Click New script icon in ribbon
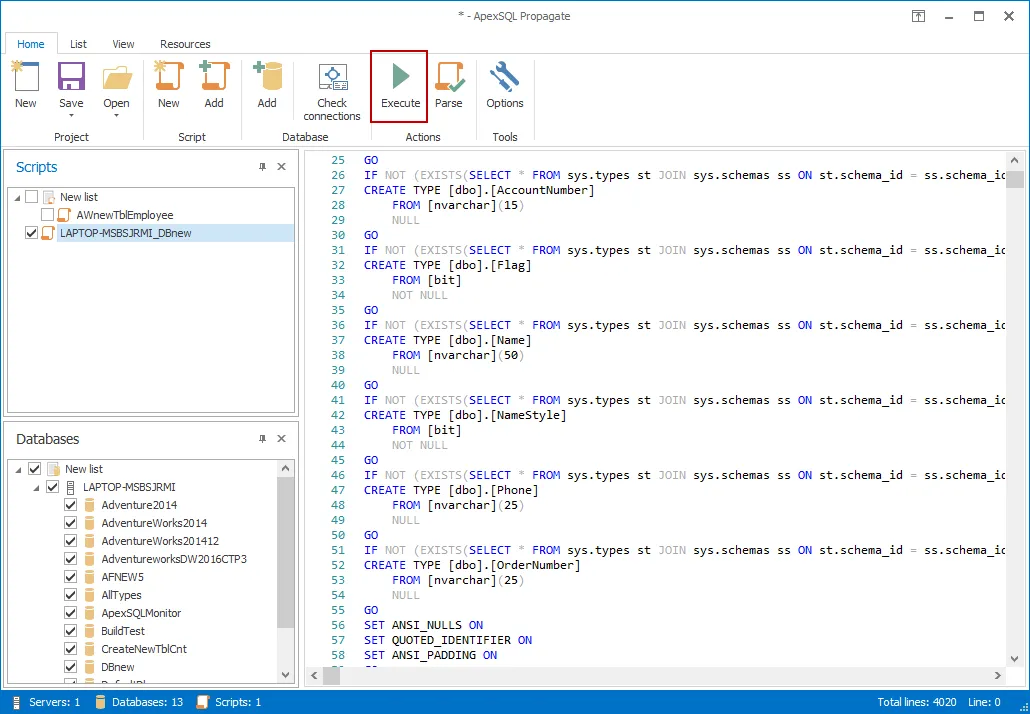 click(169, 77)
